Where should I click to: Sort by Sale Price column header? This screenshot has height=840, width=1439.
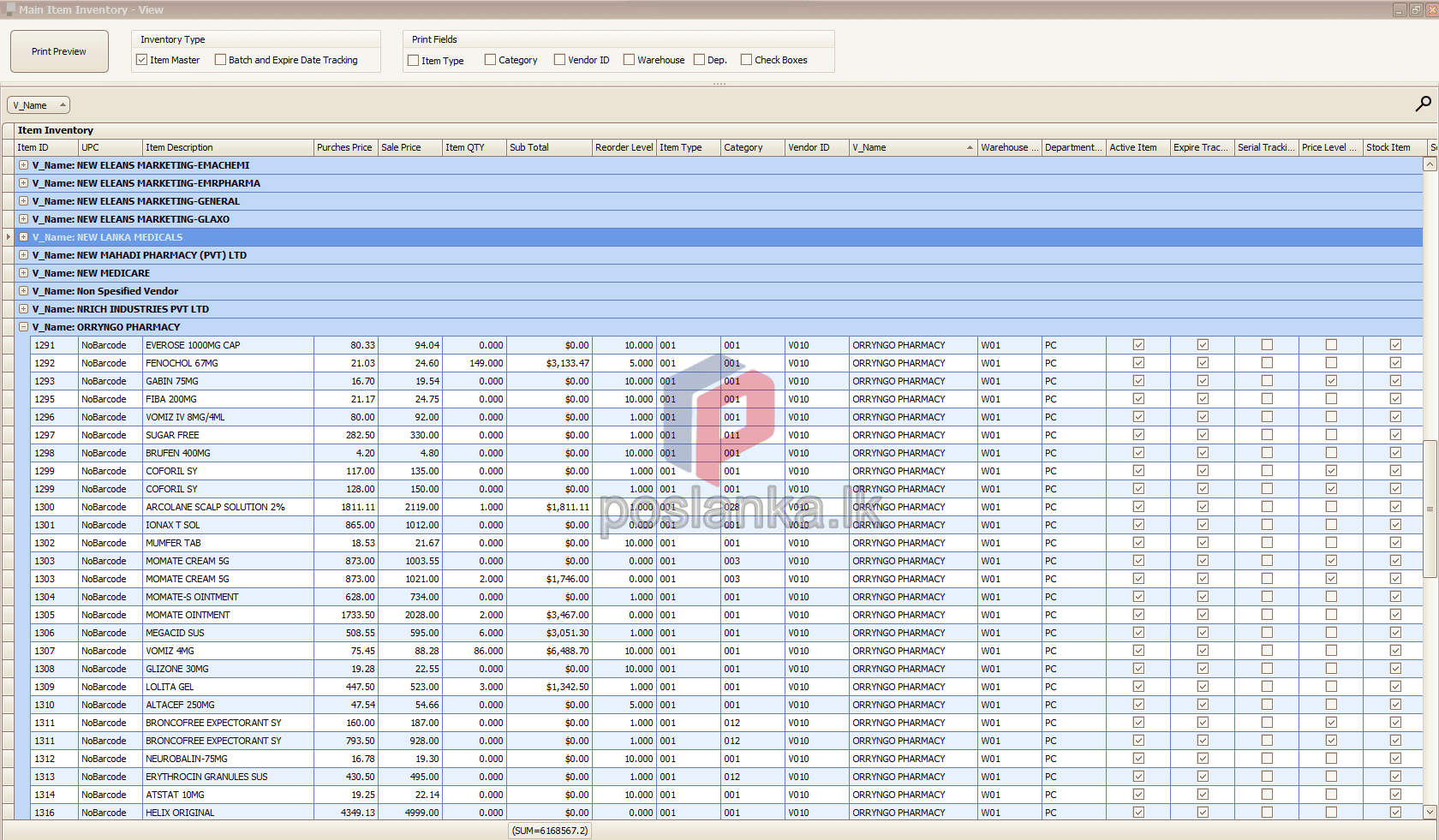tap(410, 147)
